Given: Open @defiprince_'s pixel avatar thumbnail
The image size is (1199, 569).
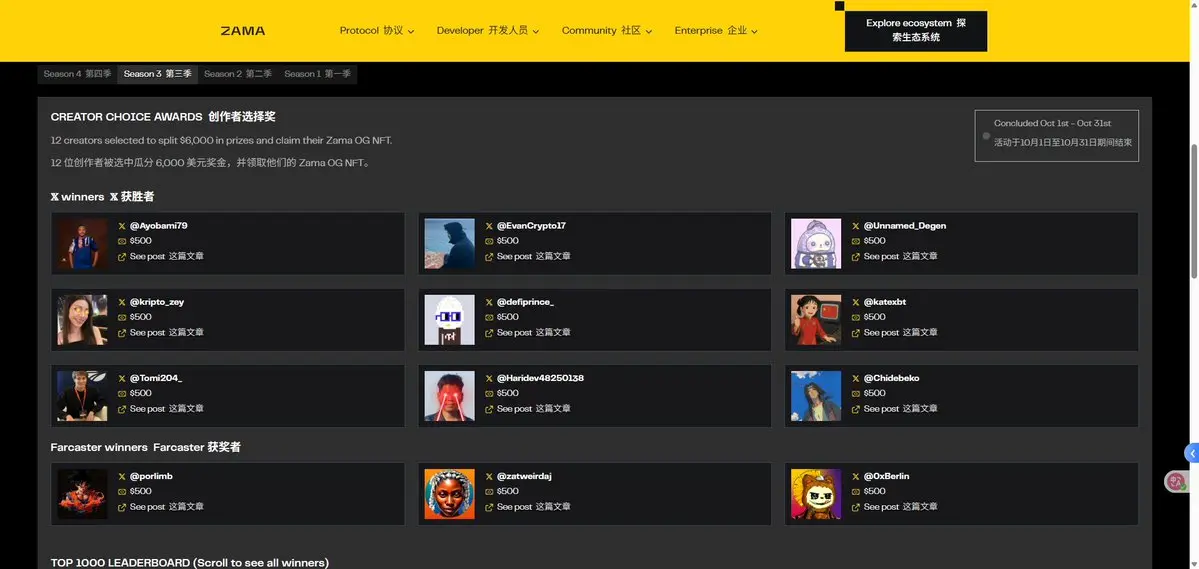Looking at the screenshot, I should click(450, 320).
